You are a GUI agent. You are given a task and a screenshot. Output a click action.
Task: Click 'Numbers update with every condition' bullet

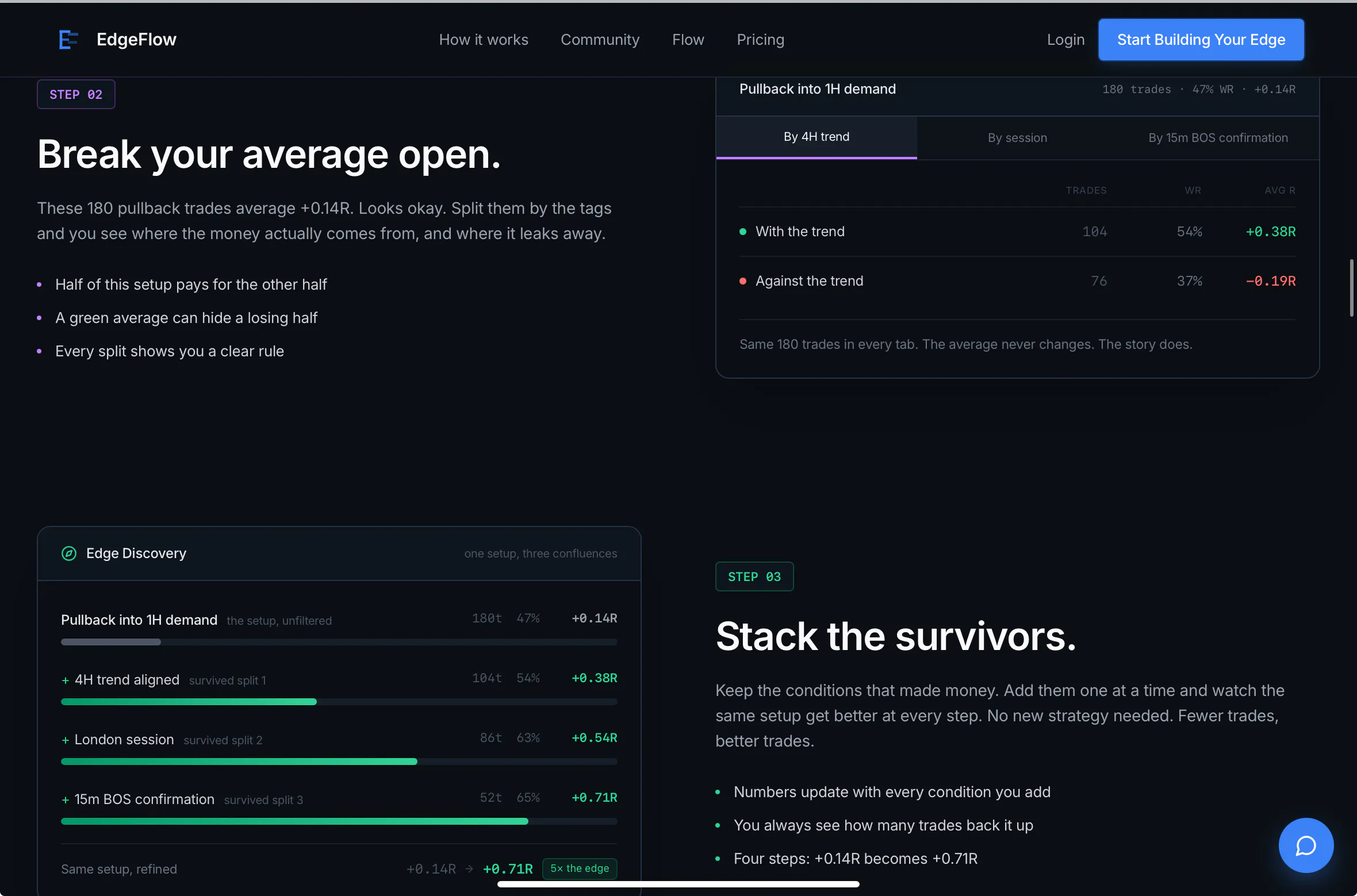pyautogui.click(x=892, y=792)
